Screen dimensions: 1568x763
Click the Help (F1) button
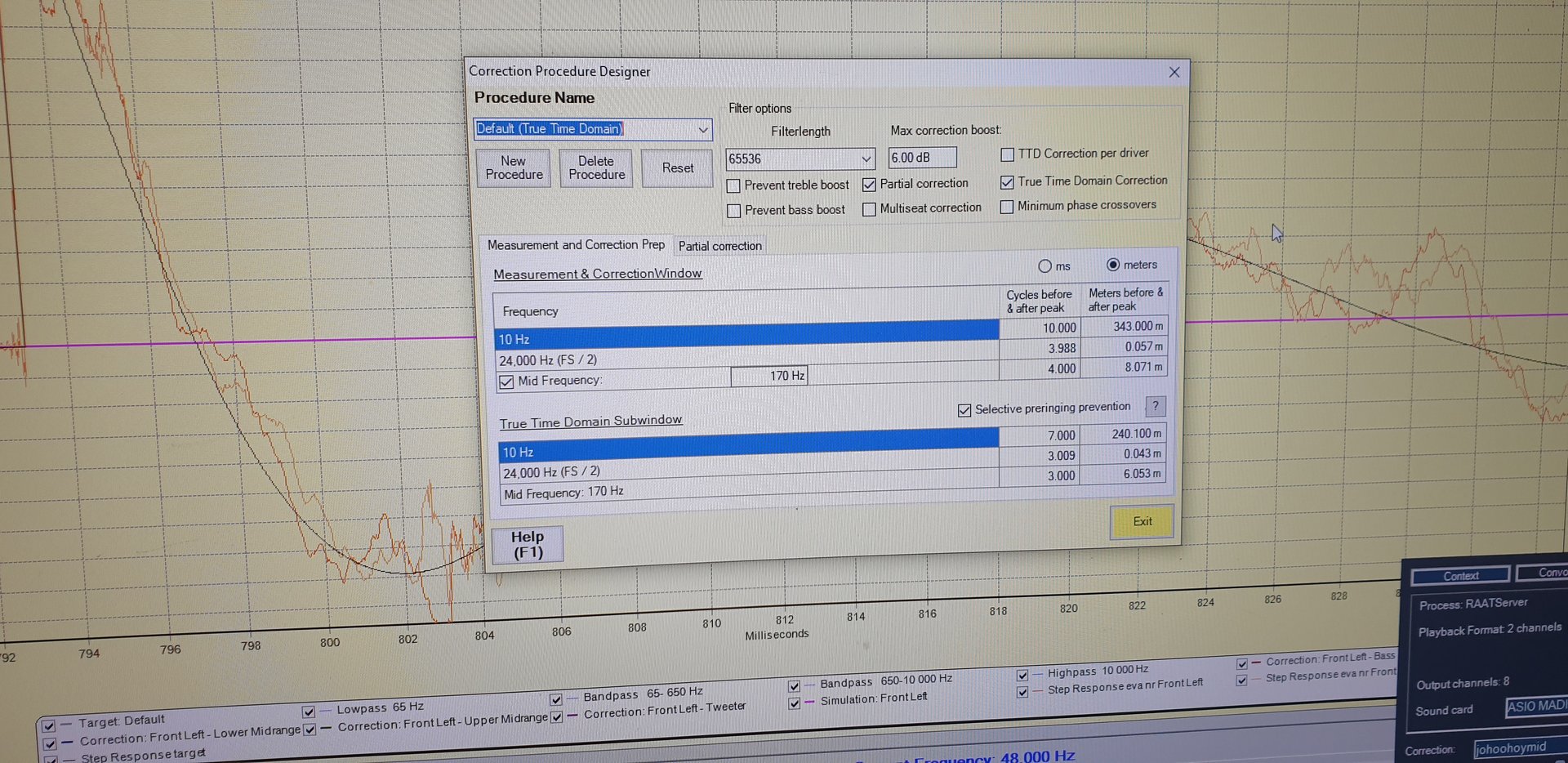point(528,545)
